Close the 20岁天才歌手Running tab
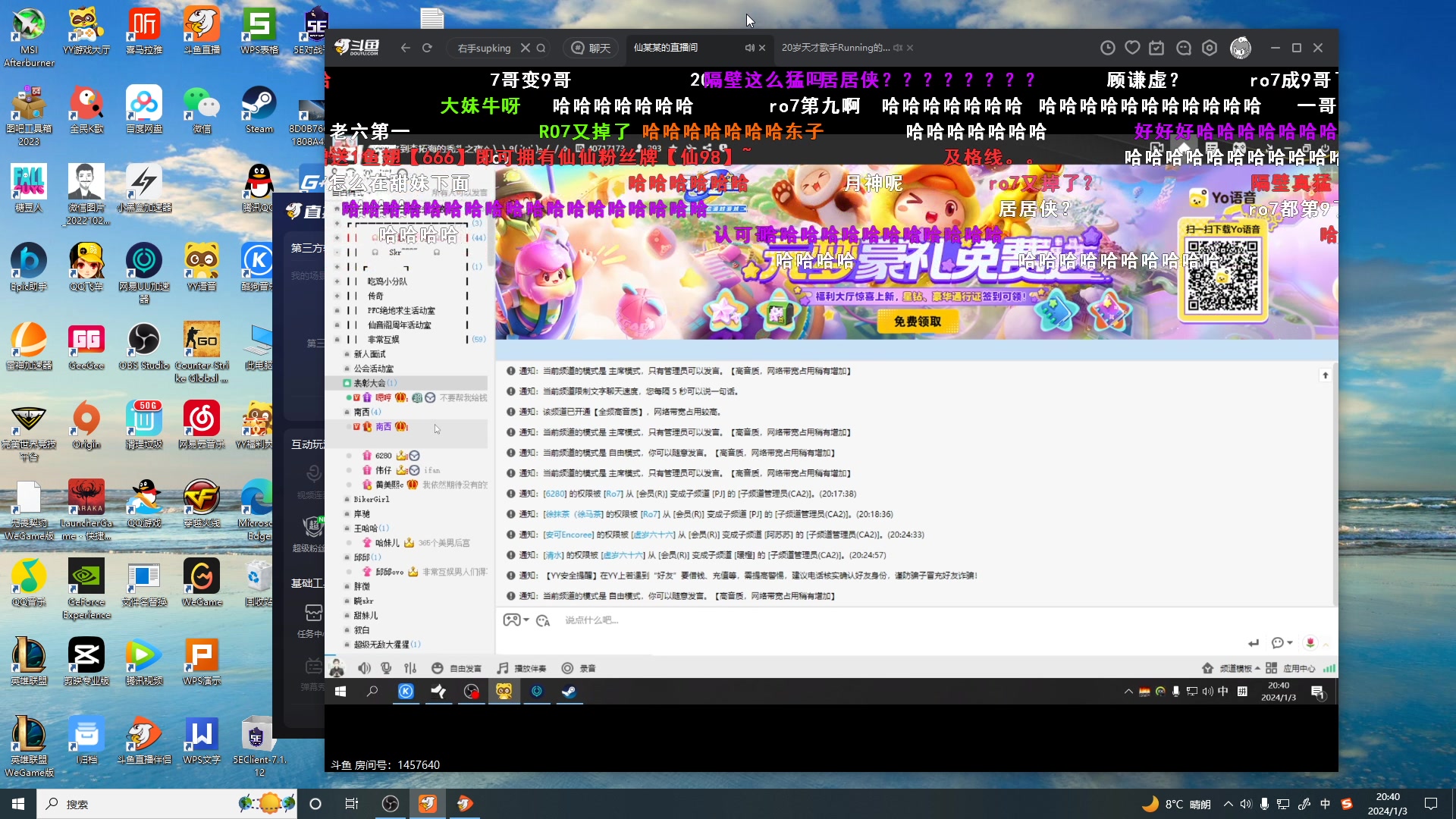The height and width of the screenshot is (819, 1456). pyautogui.click(x=910, y=48)
